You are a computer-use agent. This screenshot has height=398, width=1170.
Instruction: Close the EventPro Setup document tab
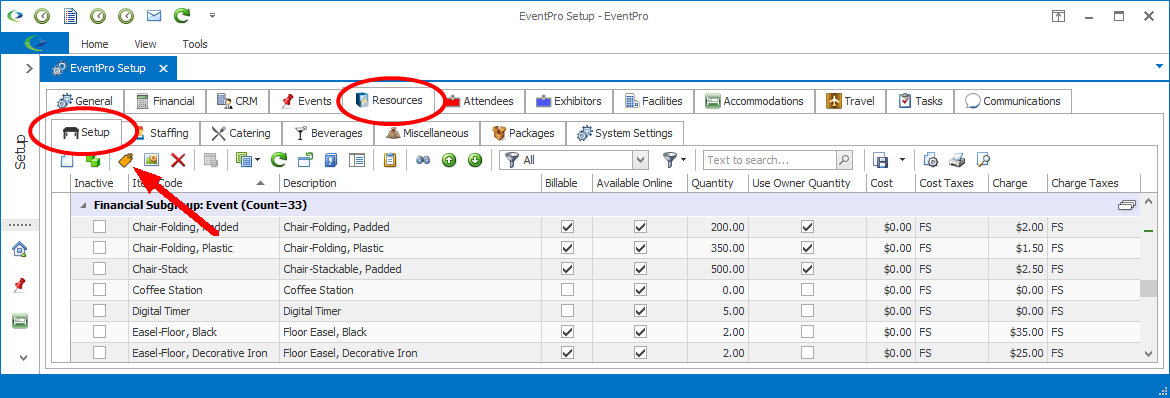163,68
